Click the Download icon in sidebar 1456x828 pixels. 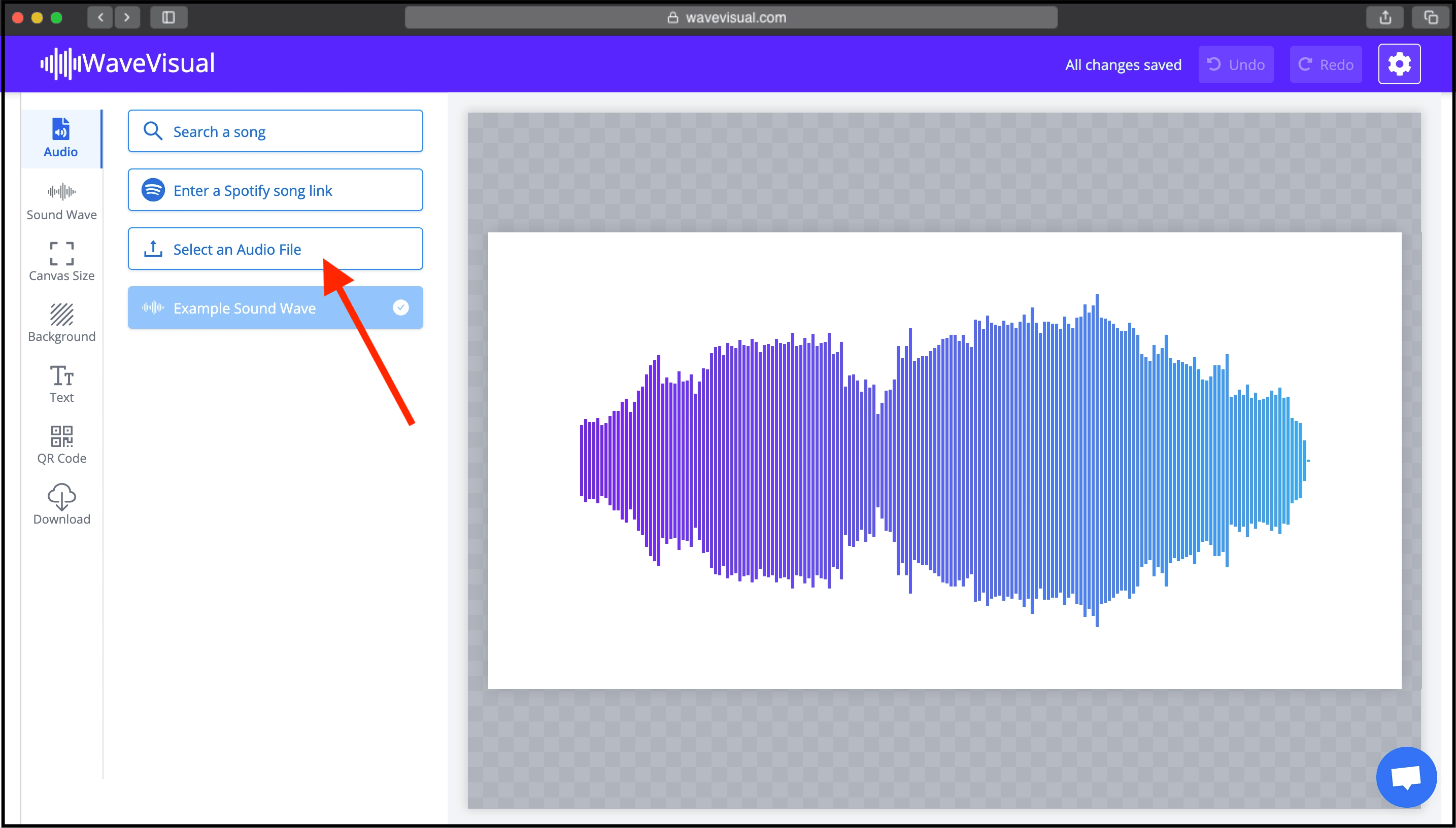(x=61, y=497)
